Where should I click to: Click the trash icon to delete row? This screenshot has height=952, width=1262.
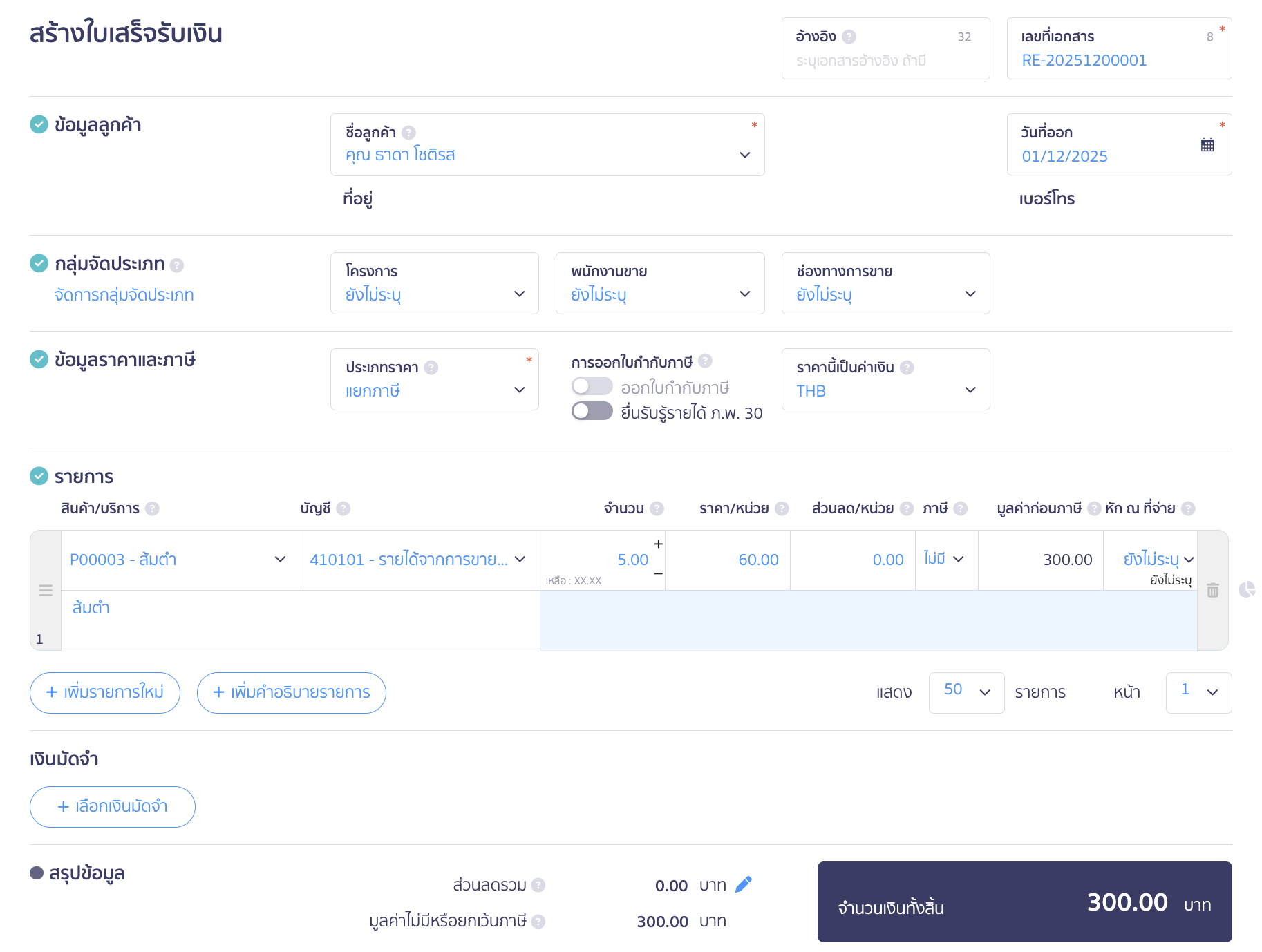tap(1212, 591)
